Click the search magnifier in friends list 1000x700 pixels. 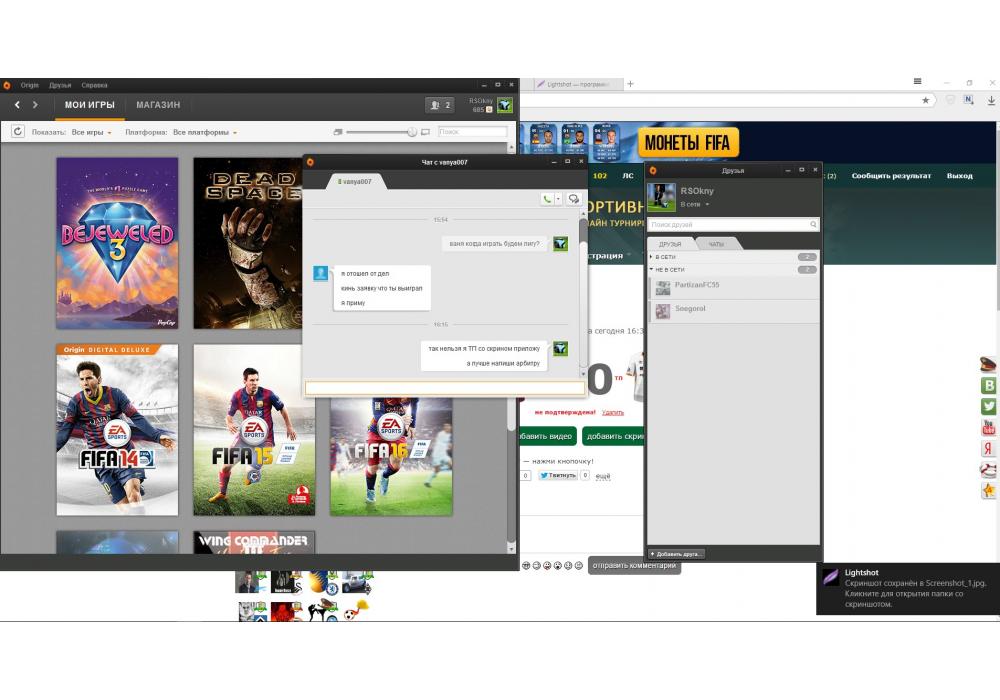tap(813, 224)
